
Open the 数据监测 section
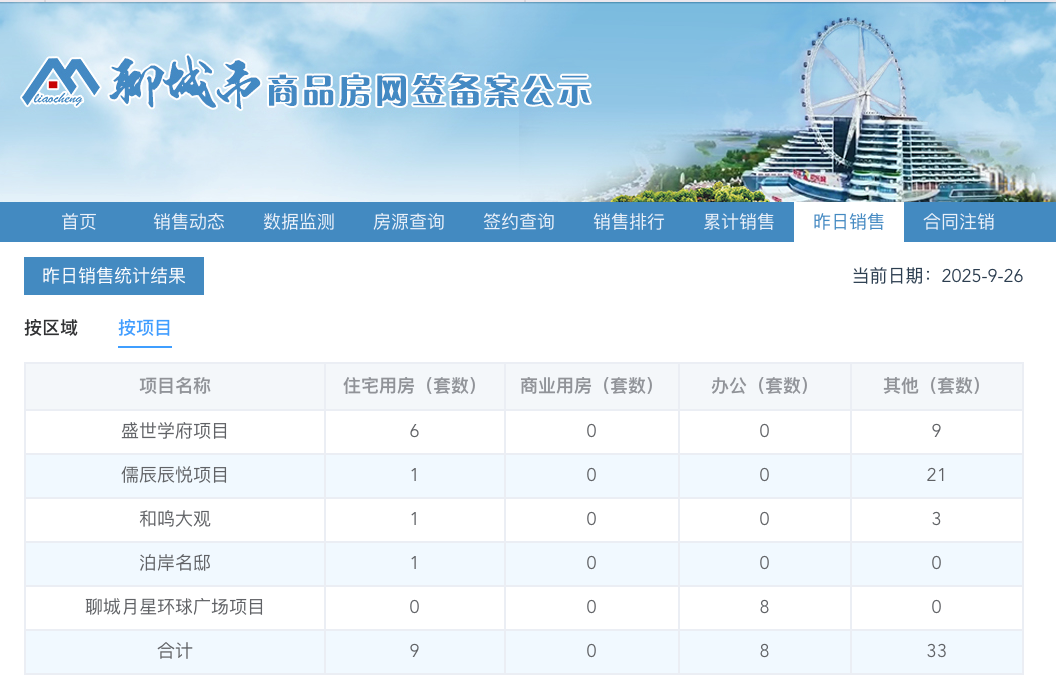(298, 222)
